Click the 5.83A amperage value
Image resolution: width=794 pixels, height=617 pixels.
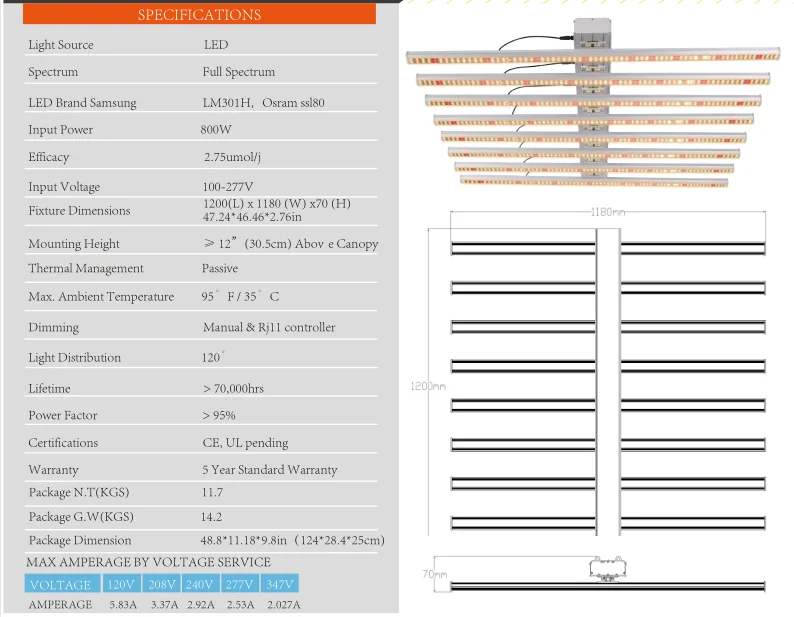tap(123, 605)
